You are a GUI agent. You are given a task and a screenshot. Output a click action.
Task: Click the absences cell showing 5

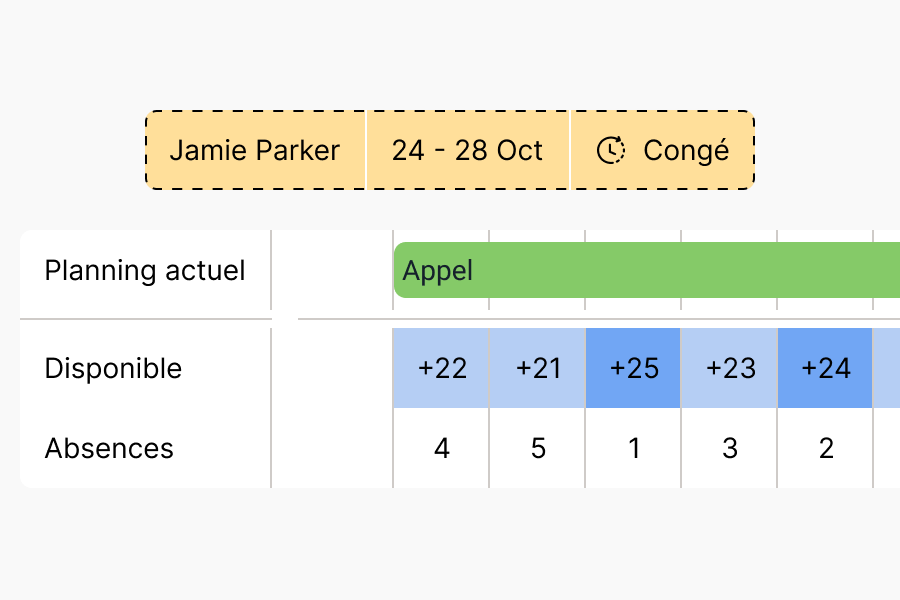coord(538,448)
